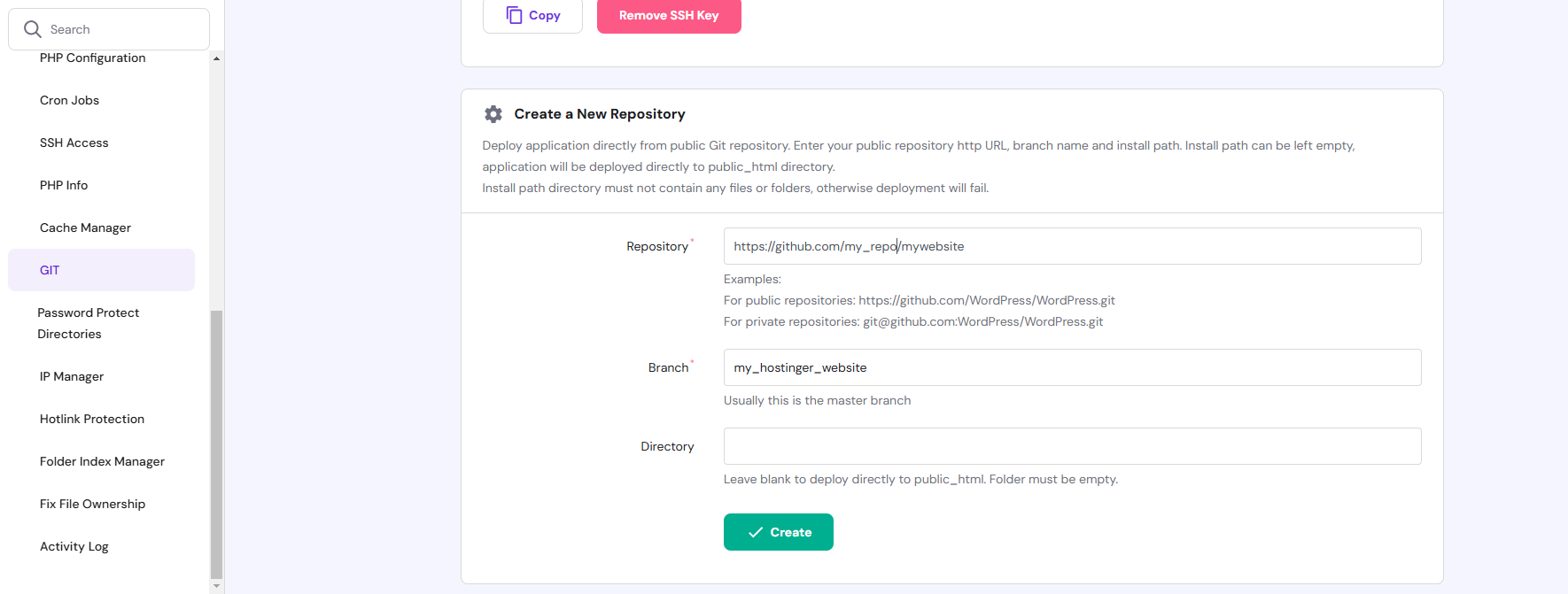Open Password Protect Directories
Screen dimensions: 1568x594
click(88, 323)
